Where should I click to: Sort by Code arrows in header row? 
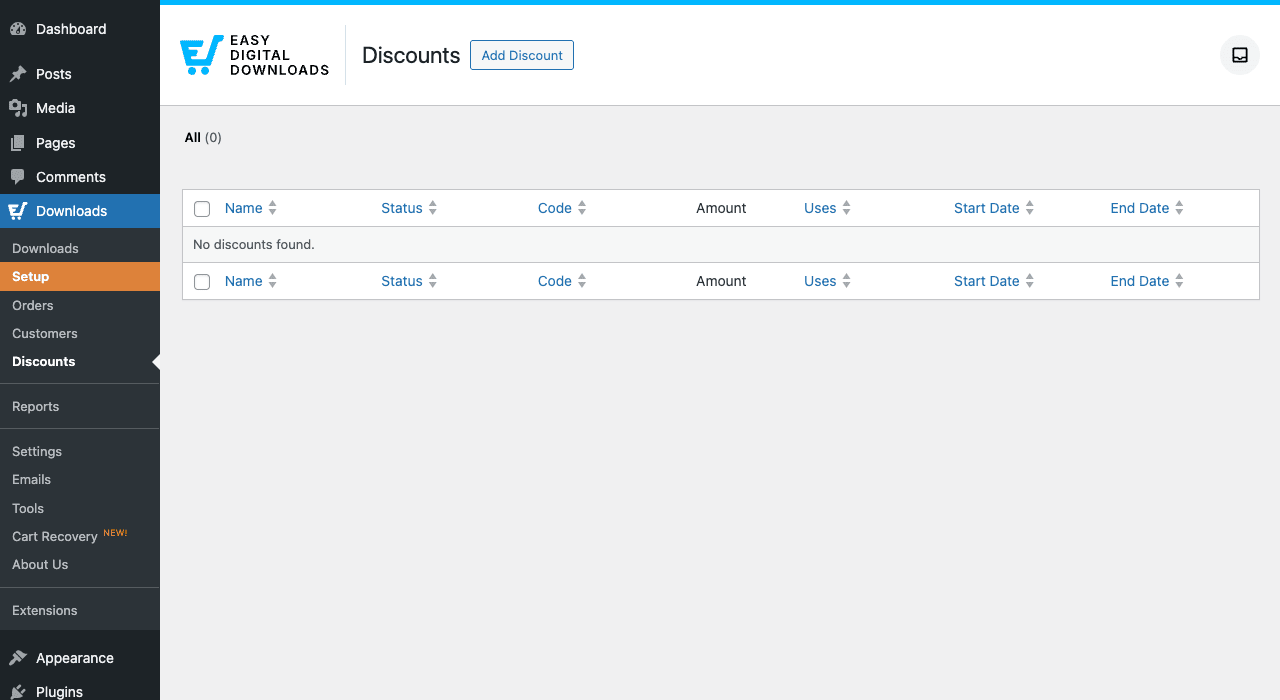pos(582,208)
